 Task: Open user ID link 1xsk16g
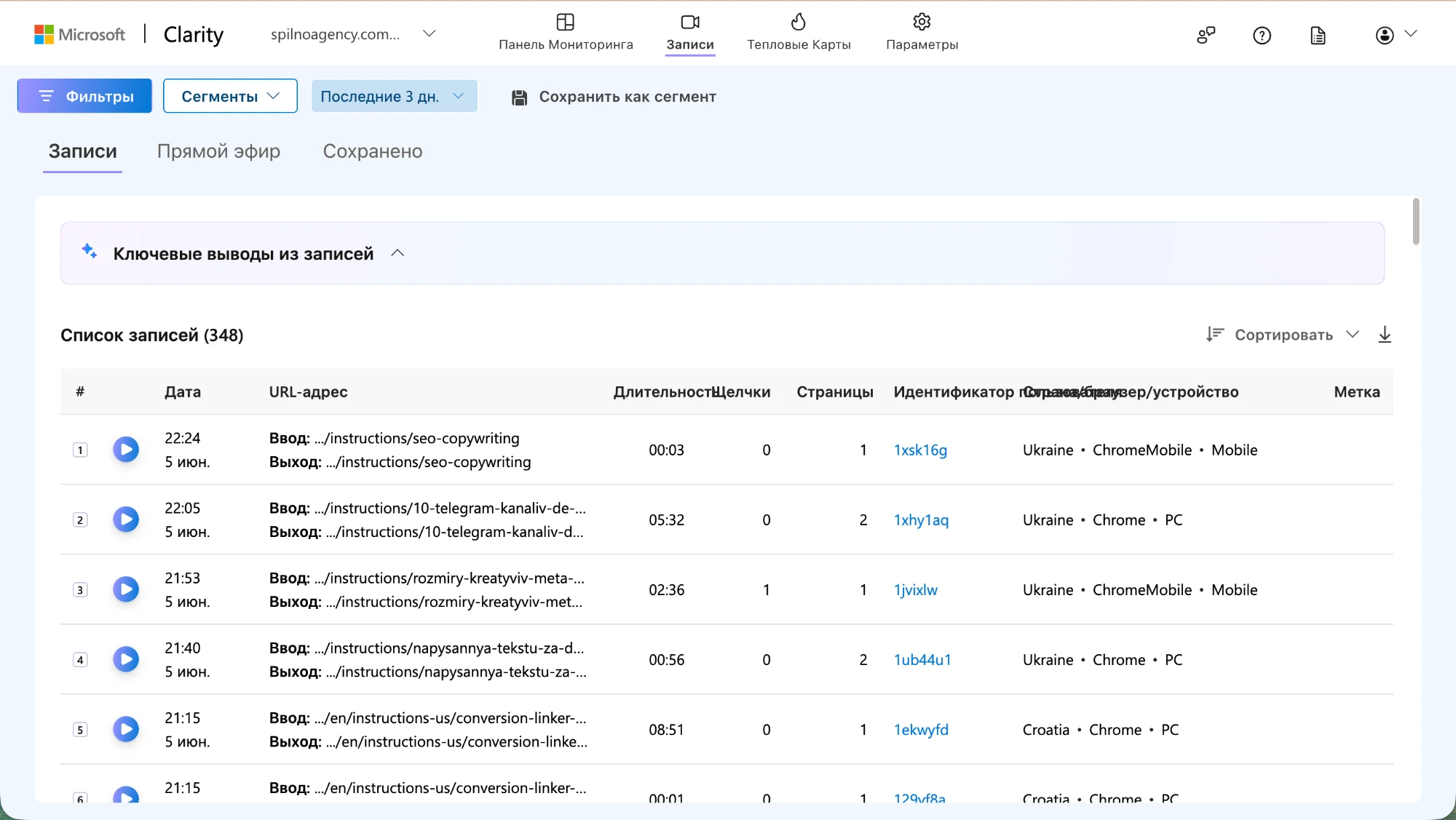click(920, 450)
